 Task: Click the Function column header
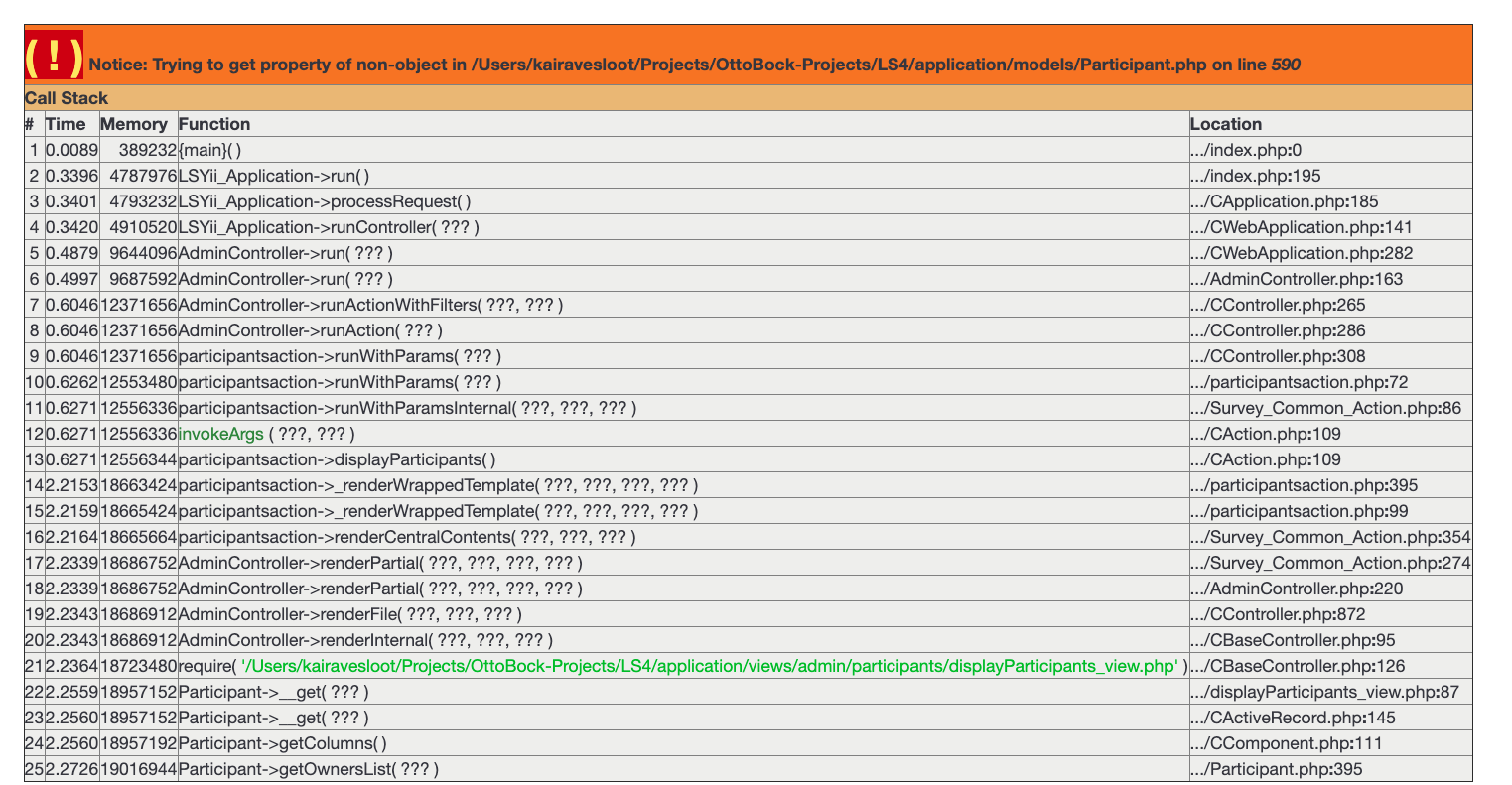pyautogui.click(x=214, y=124)
